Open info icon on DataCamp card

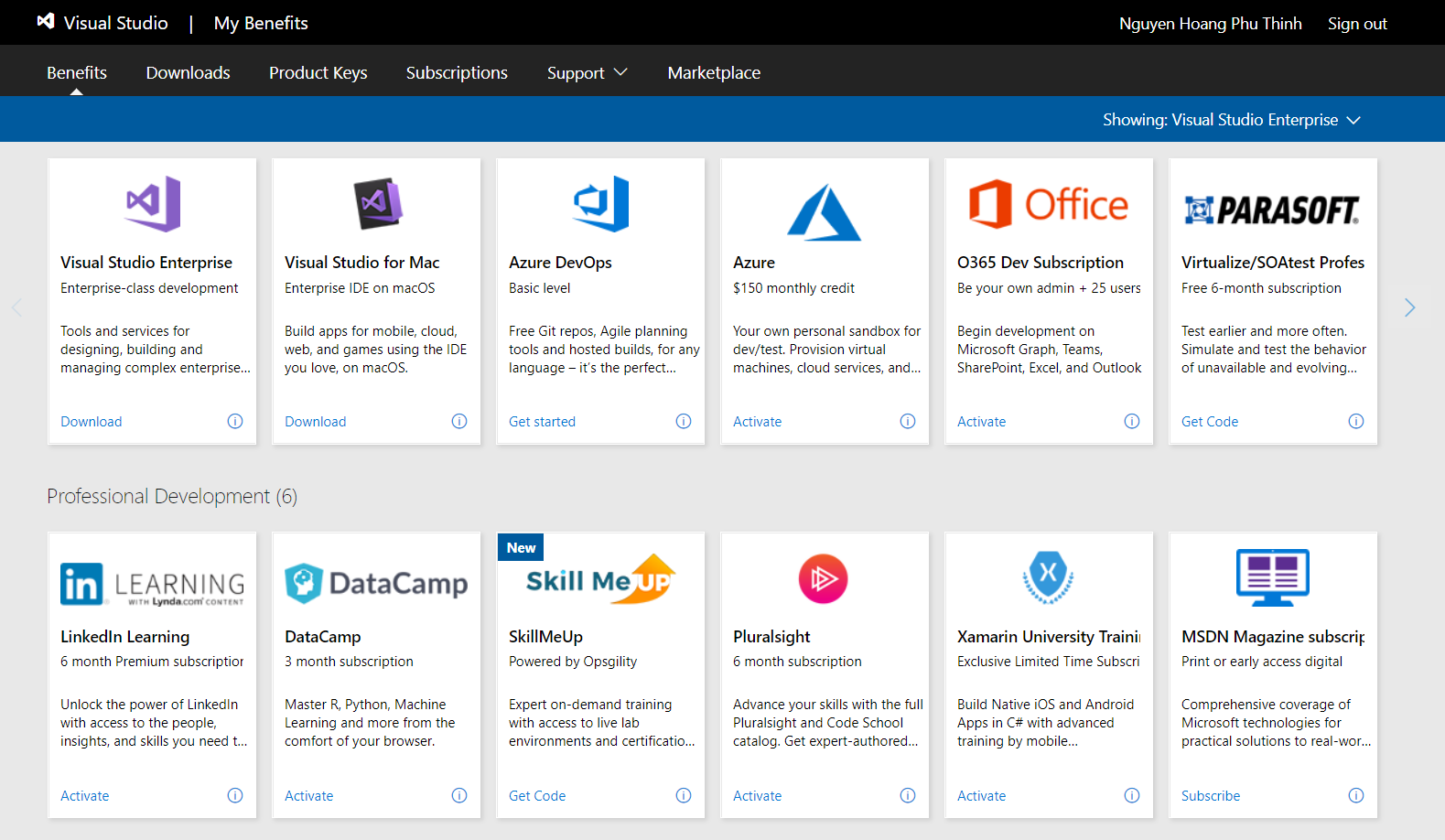[x=459, y=795]
